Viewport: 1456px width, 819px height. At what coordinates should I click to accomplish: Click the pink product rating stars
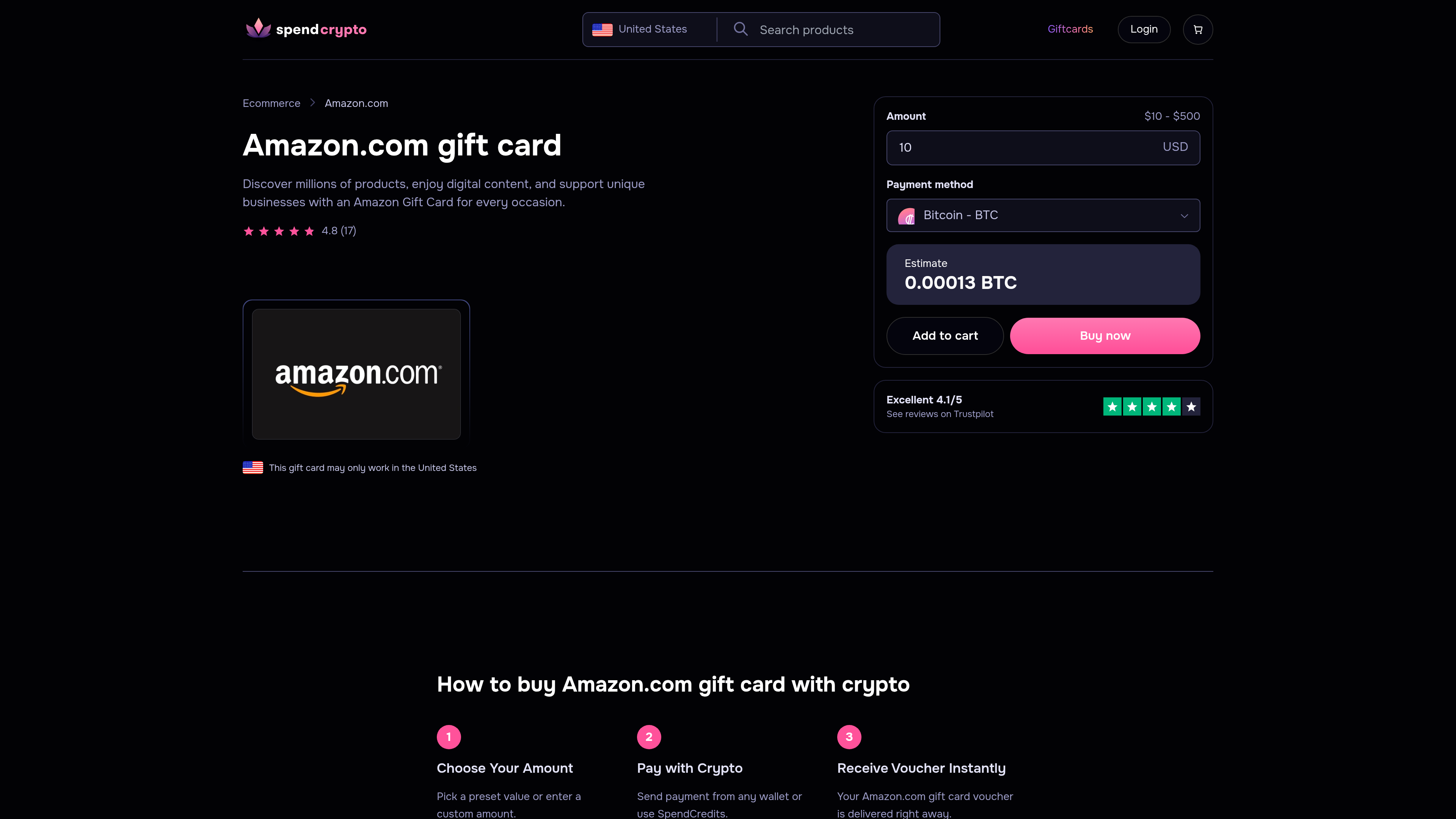tap(279, 231)
